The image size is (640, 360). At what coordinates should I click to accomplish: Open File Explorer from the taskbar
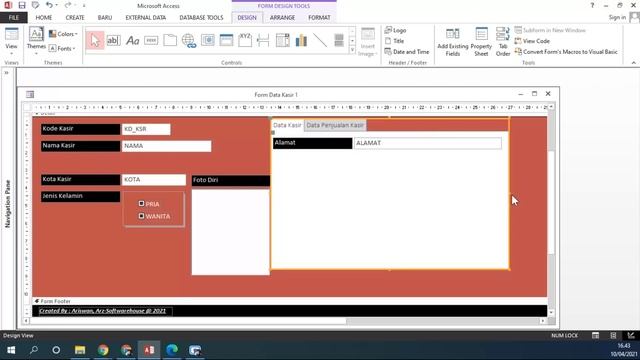(x=80, y=350)
